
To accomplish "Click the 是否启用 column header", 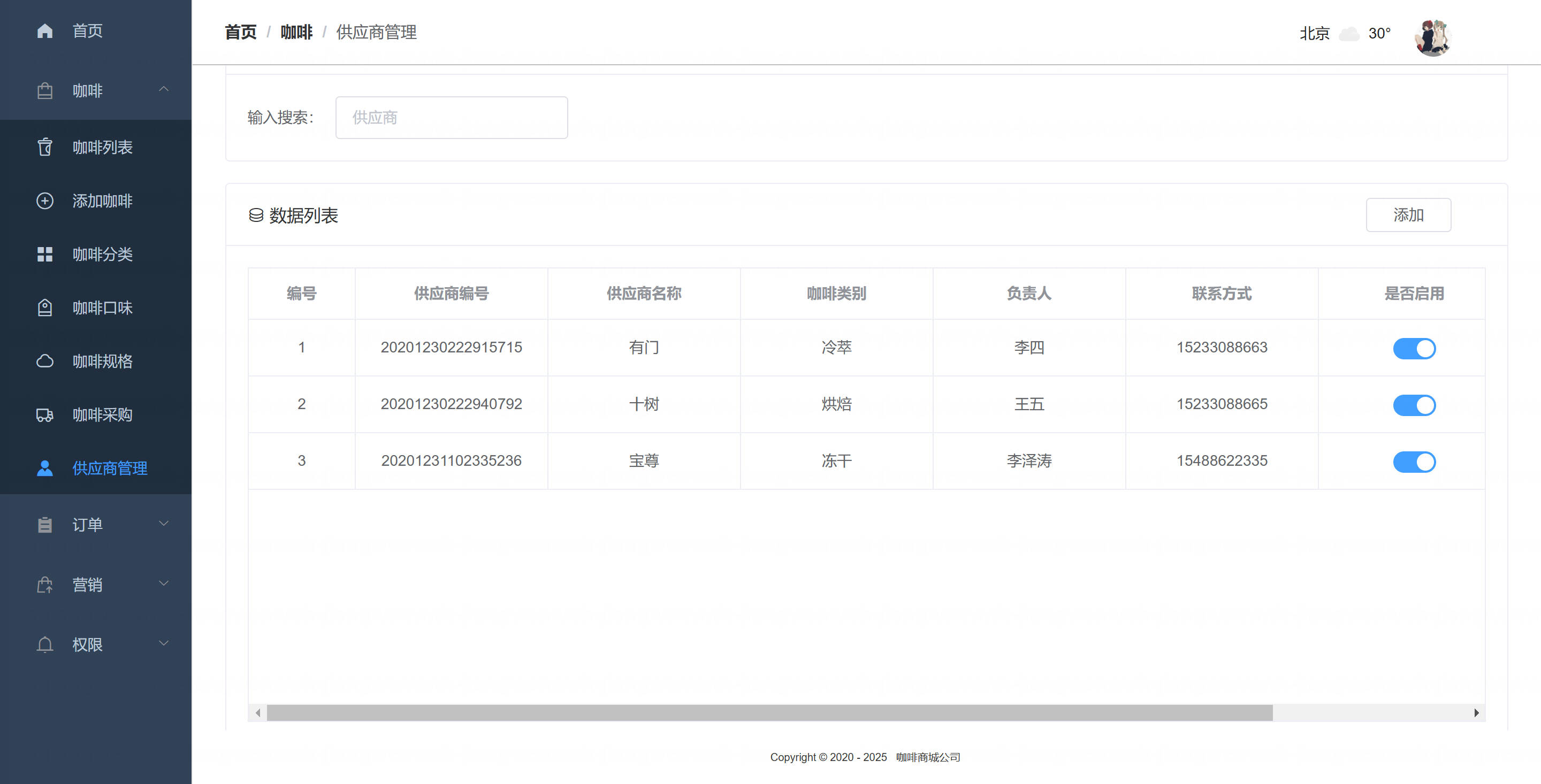I will [1414, 294].
